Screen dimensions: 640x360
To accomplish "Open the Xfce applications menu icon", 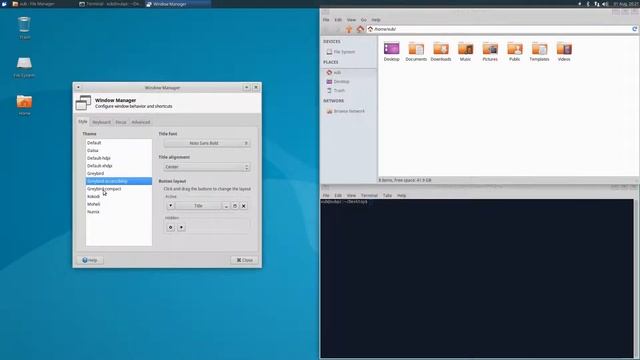I will point(4,4).
